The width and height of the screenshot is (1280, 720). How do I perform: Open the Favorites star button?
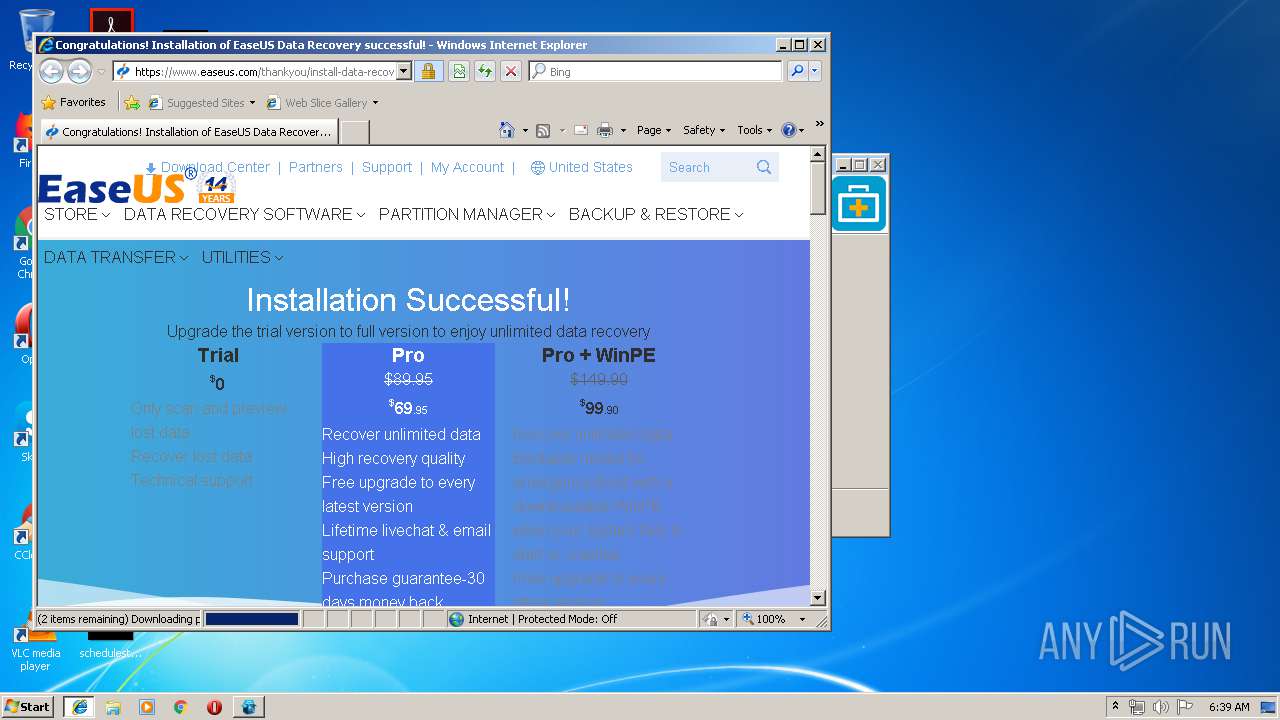pos(73,102)
